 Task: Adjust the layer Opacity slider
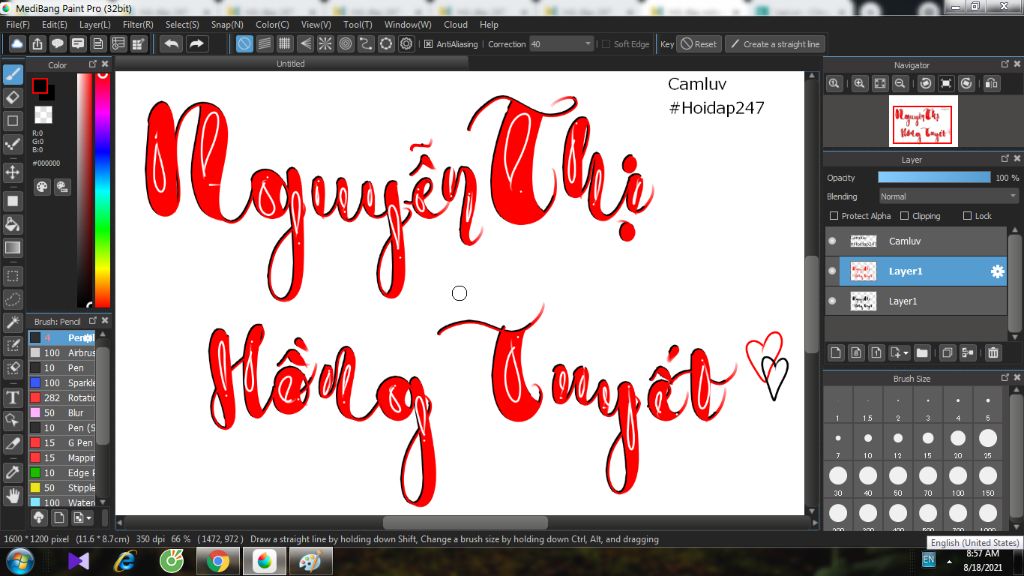[x=934, y=178]
